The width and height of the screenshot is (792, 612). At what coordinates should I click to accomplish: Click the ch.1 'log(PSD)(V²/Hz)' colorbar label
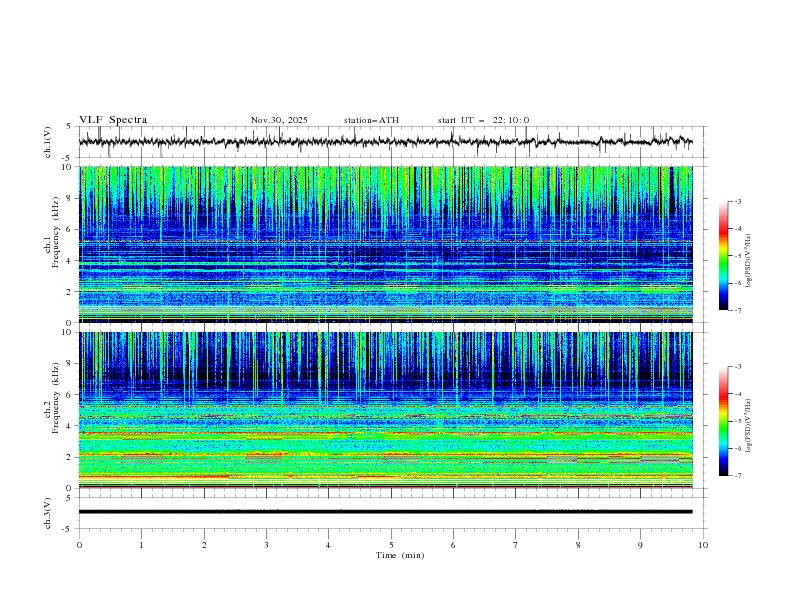point(749,261)
